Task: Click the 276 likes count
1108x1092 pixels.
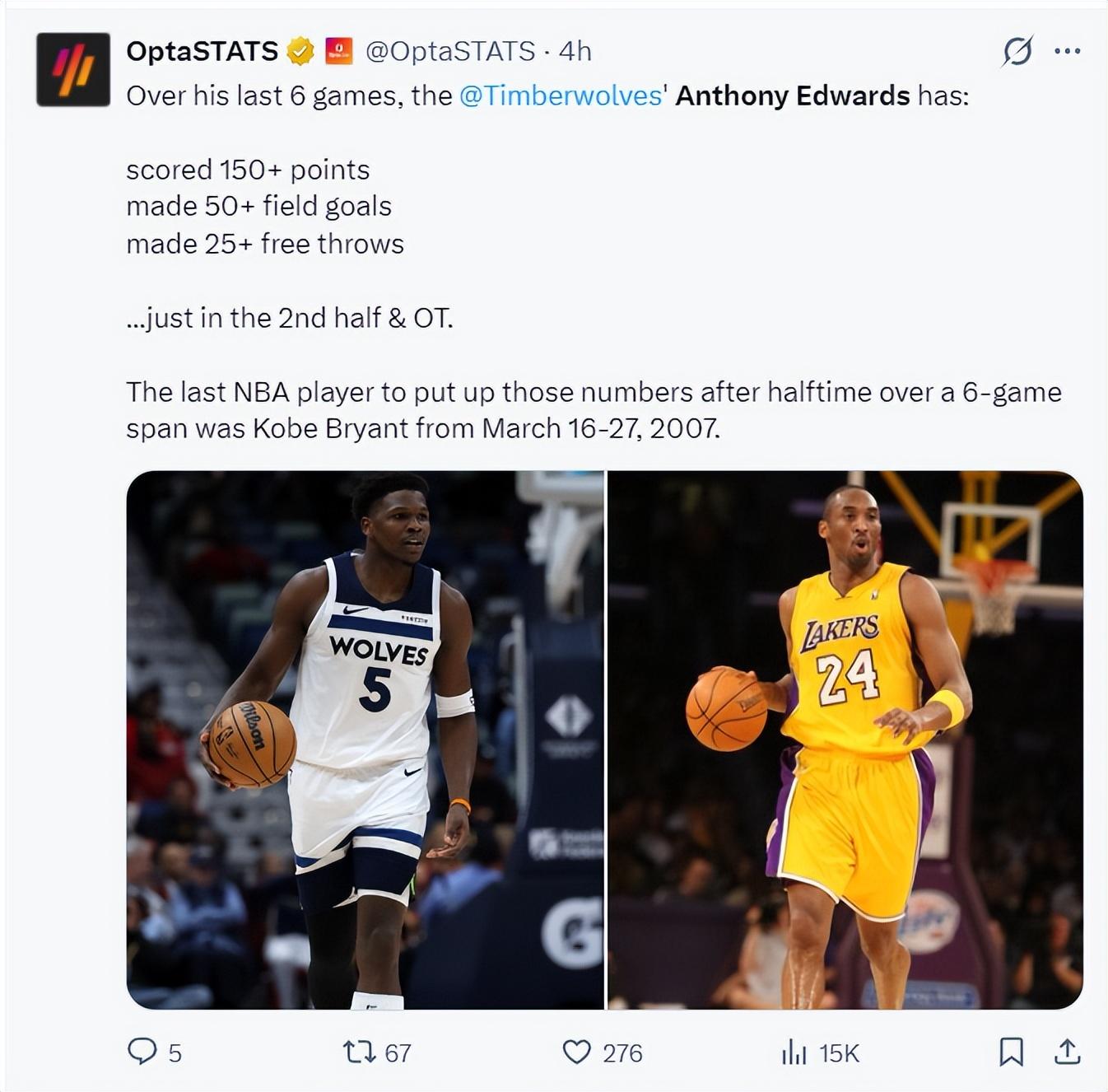Action: coord(622,1052)
